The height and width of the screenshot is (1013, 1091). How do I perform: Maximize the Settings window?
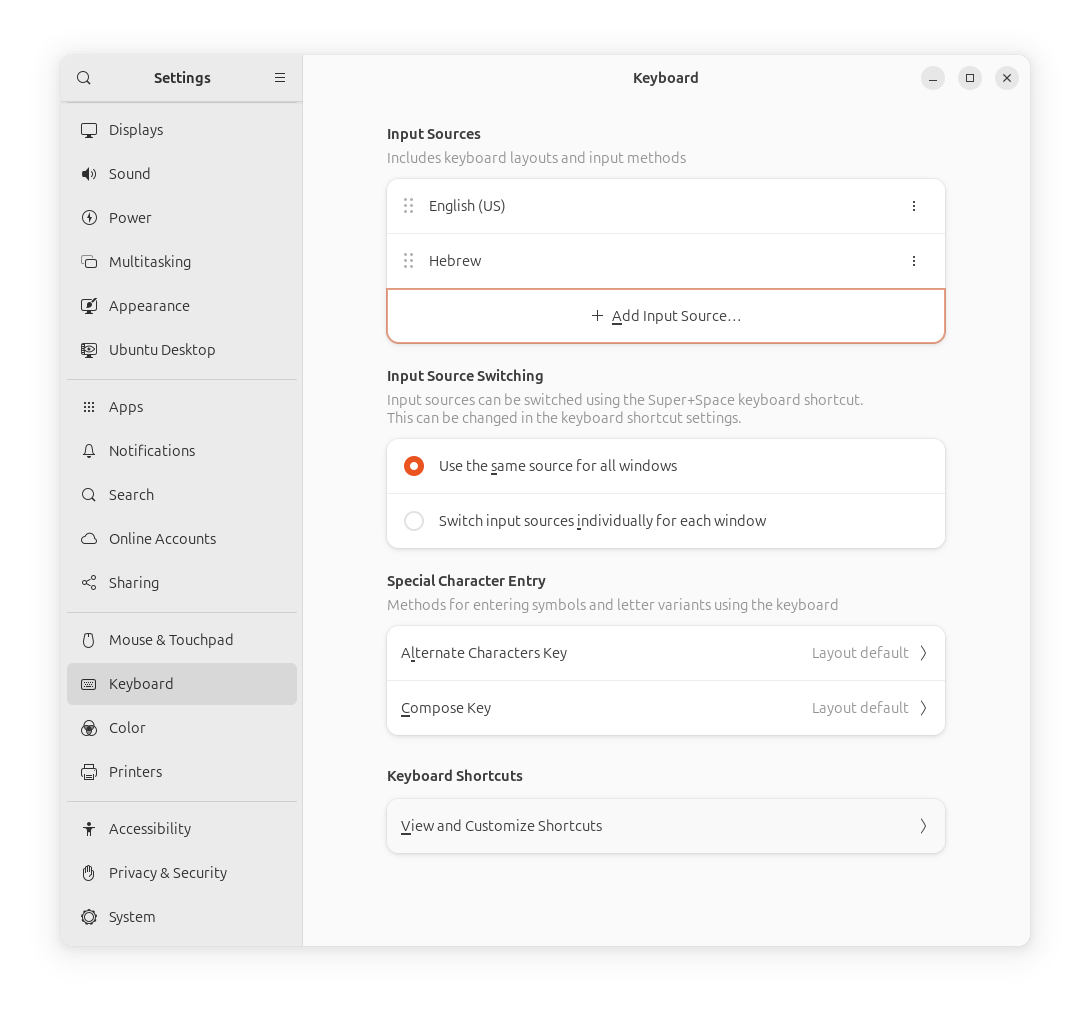(x=970, y=78)
